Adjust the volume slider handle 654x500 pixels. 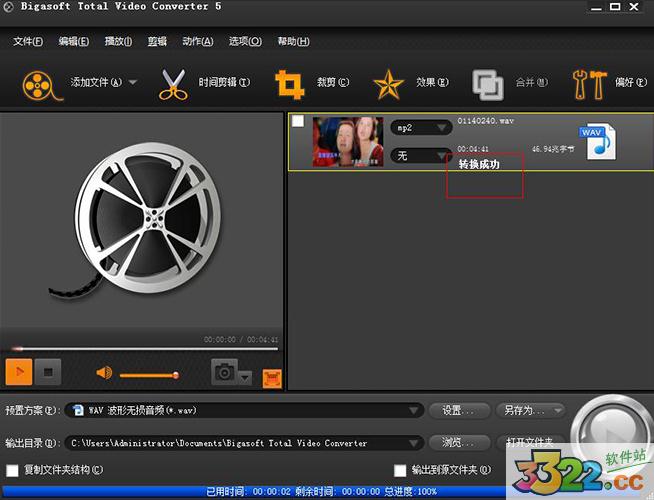176,375
